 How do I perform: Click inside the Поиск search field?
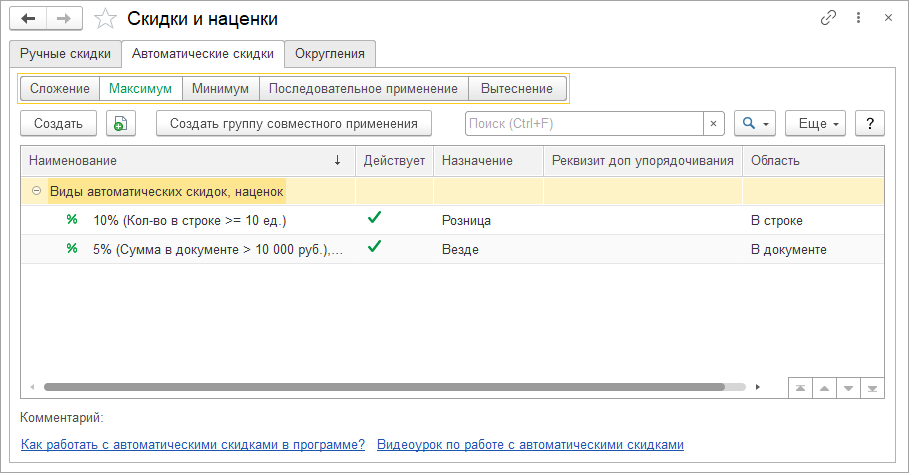[x=585, y=123]
